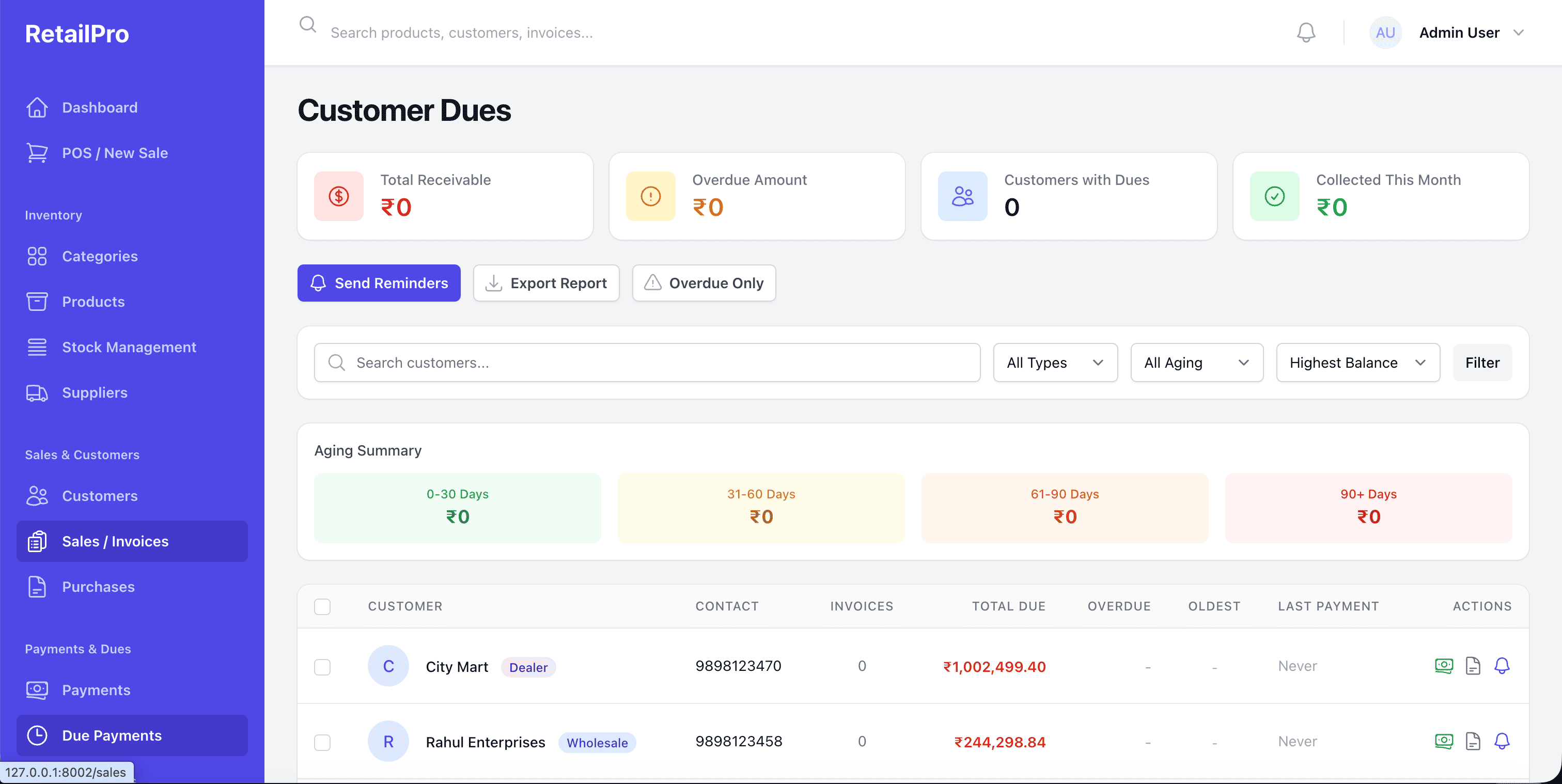Click the Customers with Dues people icon
This screenshot has width=1562, height=784.
[x=962, y=196]
